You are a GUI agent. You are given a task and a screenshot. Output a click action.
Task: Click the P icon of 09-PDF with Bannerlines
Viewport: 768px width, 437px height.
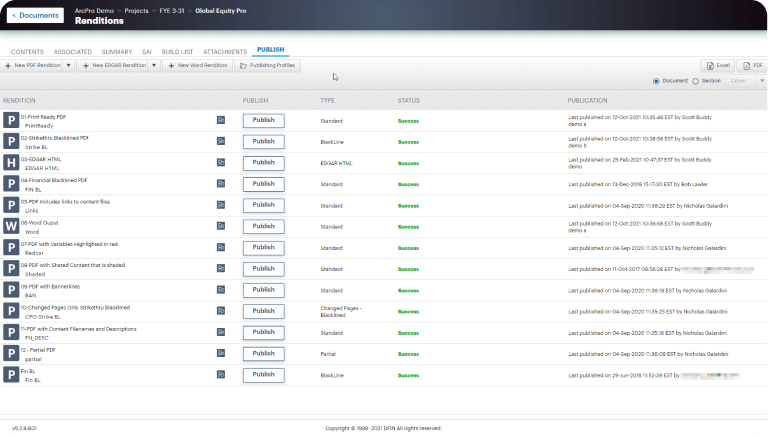coord(11,290)
